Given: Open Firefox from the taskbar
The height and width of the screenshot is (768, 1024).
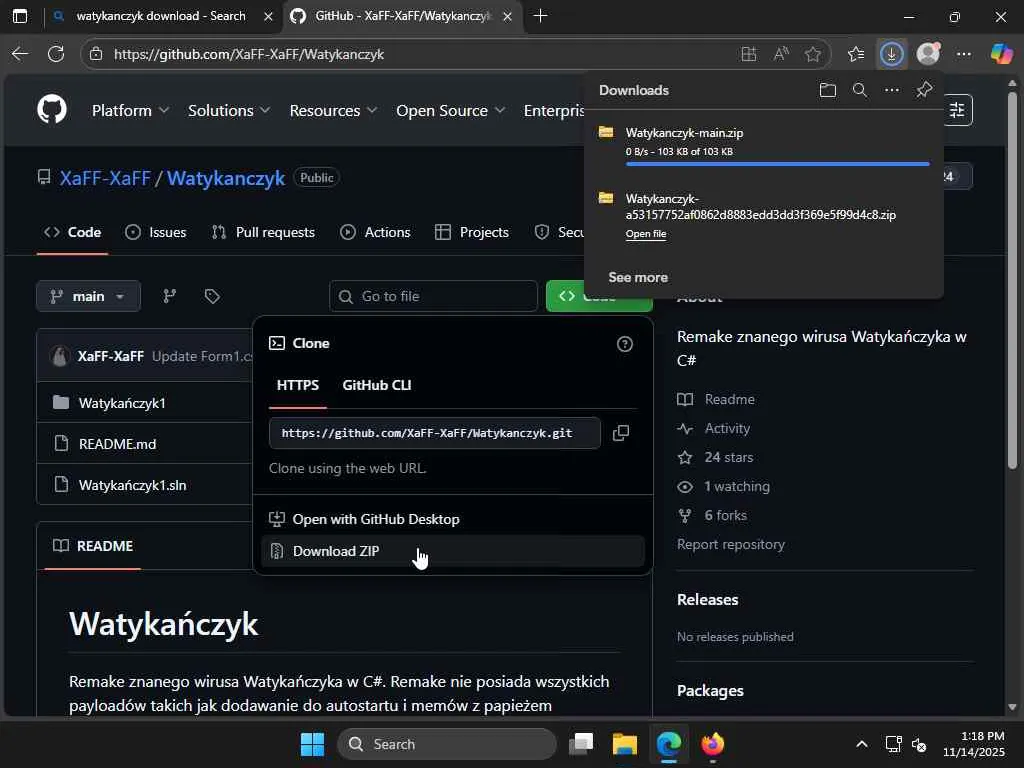Looking at the screenshot, I should pyautogui.click(x=712, y=744).
